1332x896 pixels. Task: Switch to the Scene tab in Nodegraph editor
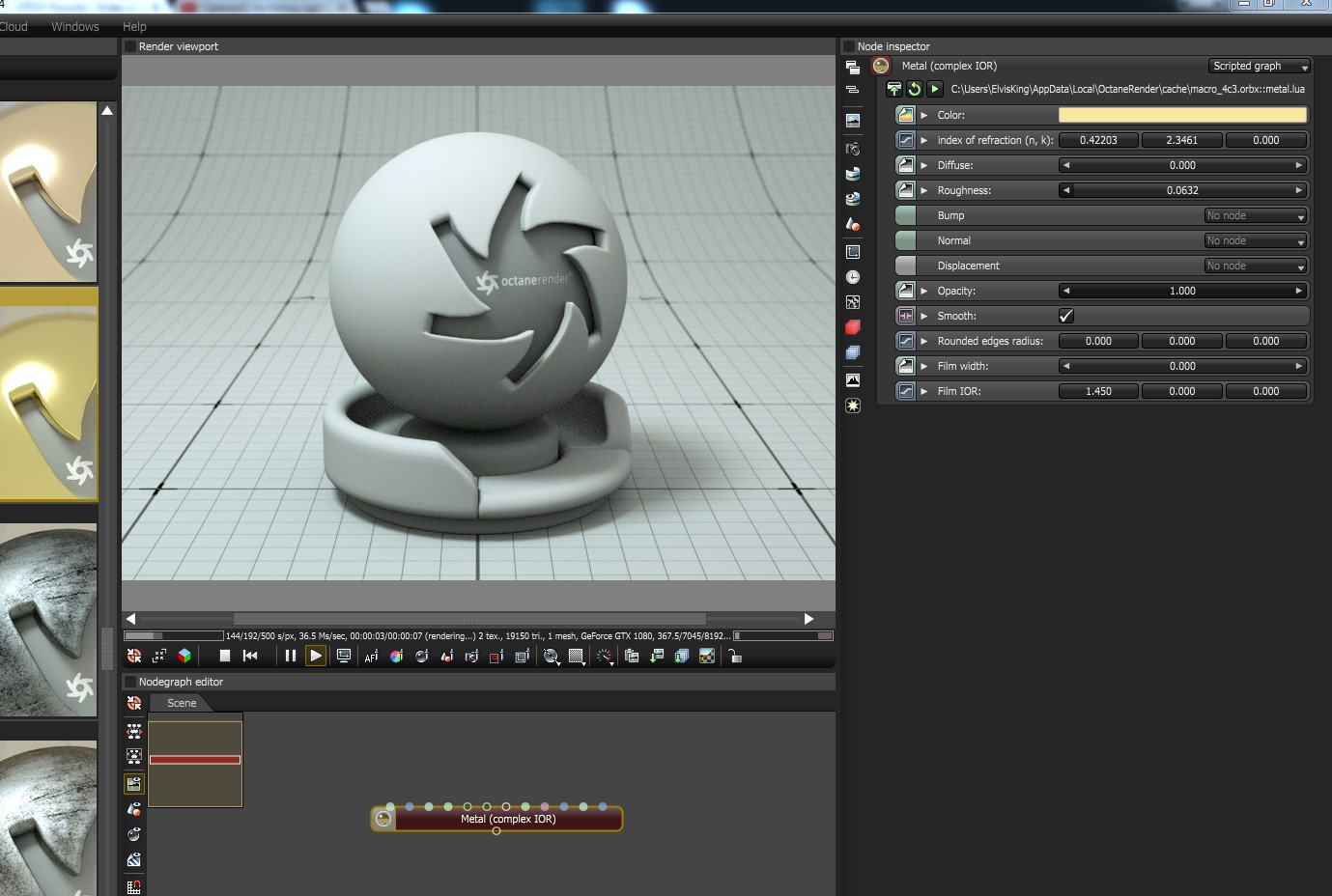coord(182,703)
